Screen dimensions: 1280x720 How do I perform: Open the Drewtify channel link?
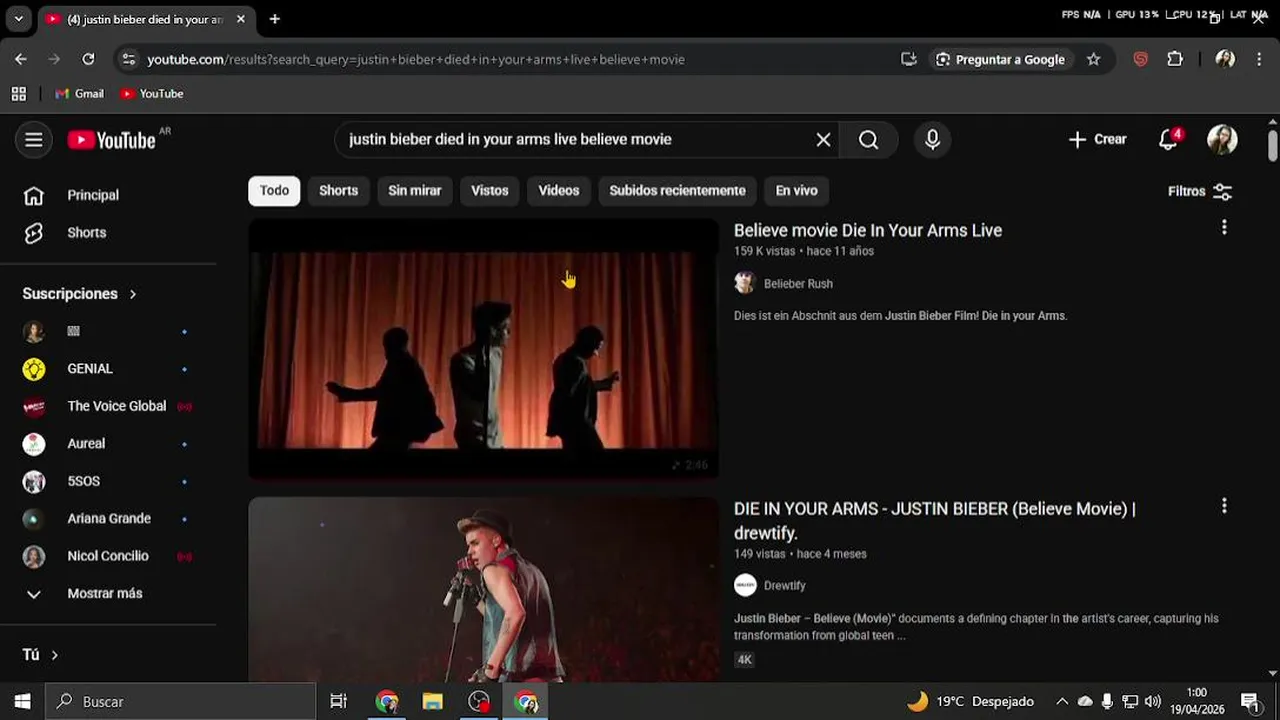click(785, 586)
